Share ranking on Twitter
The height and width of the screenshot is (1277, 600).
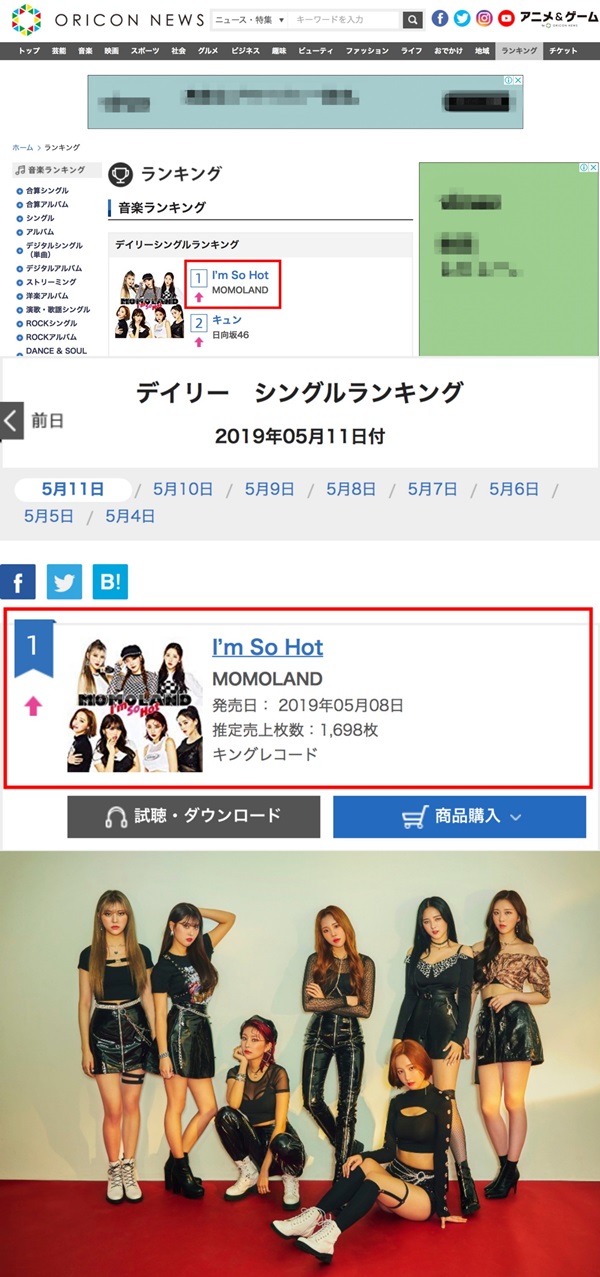pyautogui.click(x=64, y=582)
